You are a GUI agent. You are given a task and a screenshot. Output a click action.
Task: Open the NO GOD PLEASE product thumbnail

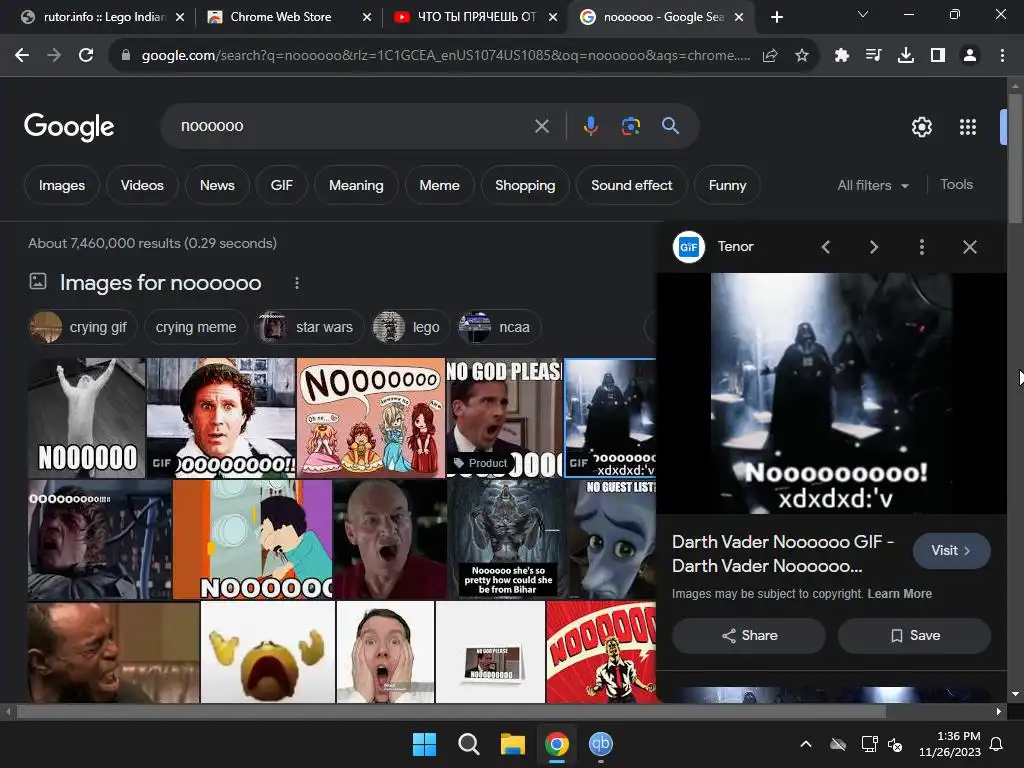(504, 418)
